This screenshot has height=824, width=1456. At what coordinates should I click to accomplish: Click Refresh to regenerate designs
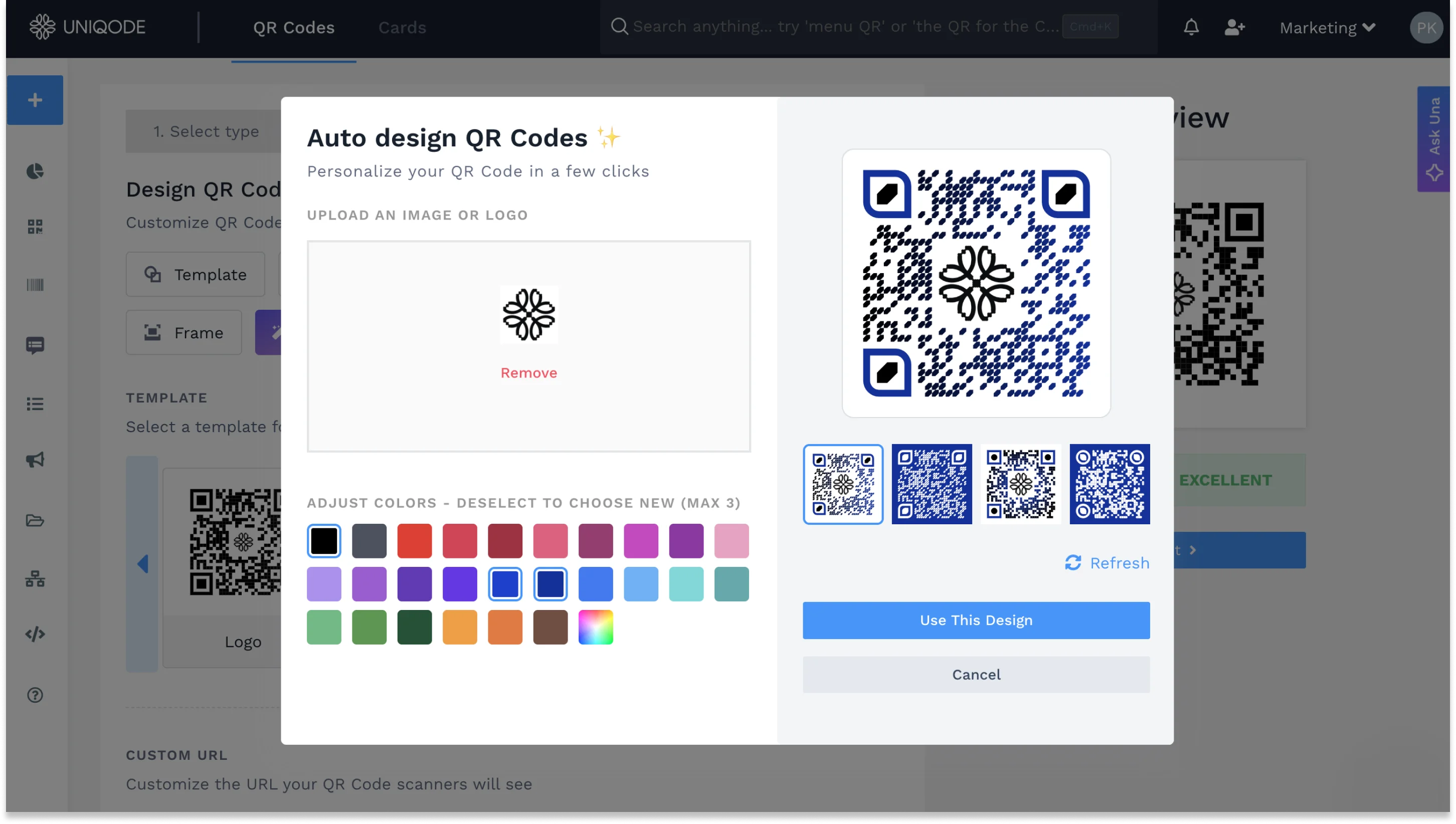point(1107,563)
